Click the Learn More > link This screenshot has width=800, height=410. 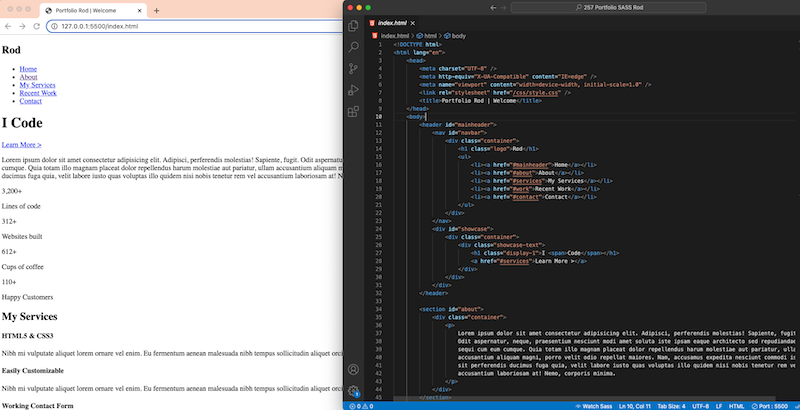coord(21,145)
